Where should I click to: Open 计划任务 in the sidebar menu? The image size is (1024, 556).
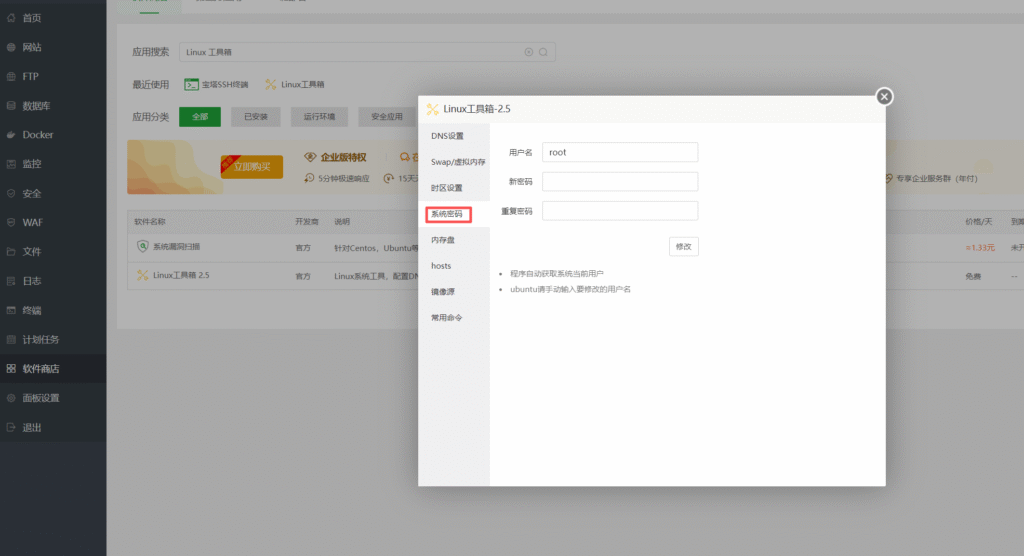click(41, 339)
